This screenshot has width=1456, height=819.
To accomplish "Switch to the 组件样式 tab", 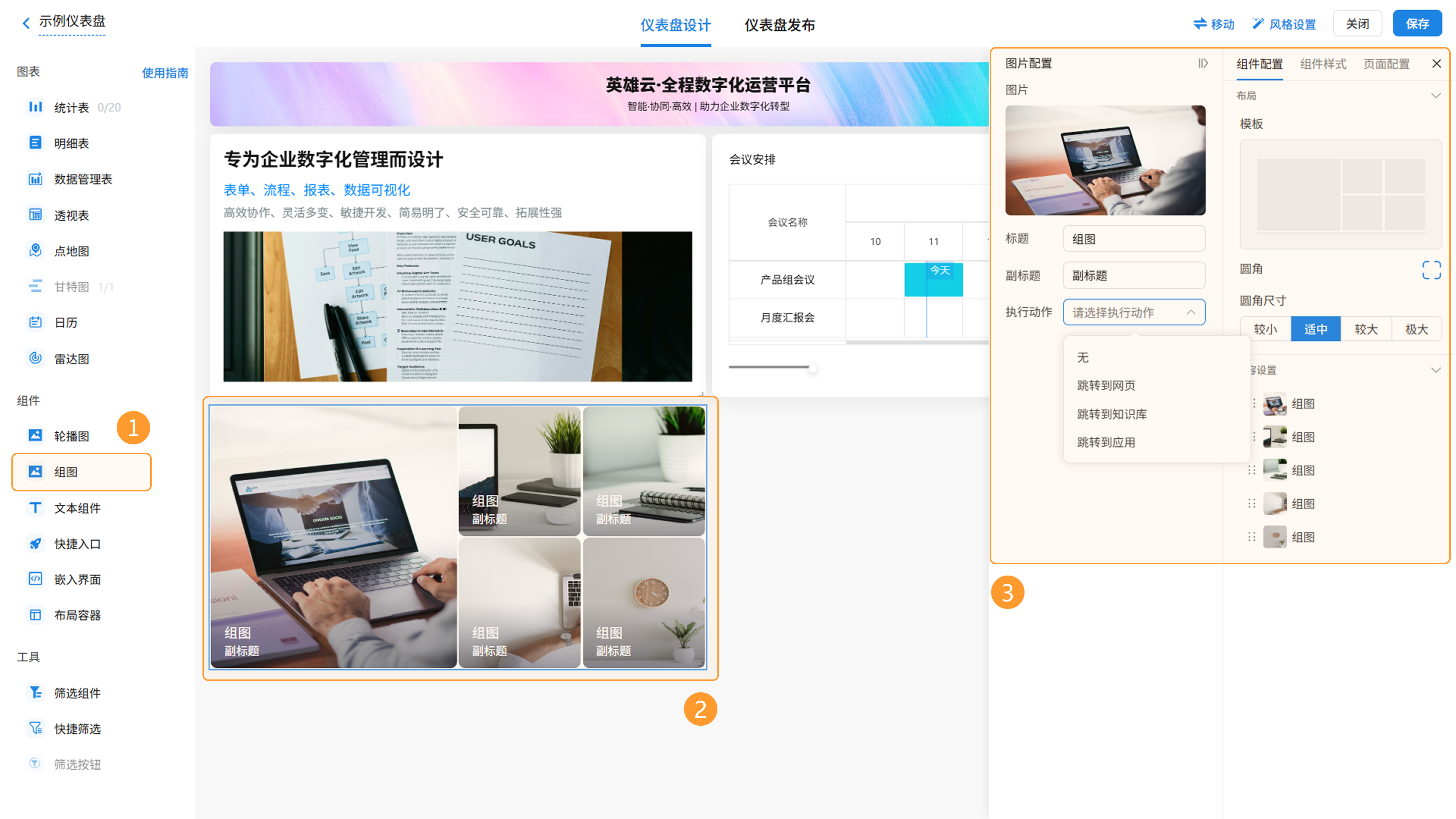I will [1323, 64].
